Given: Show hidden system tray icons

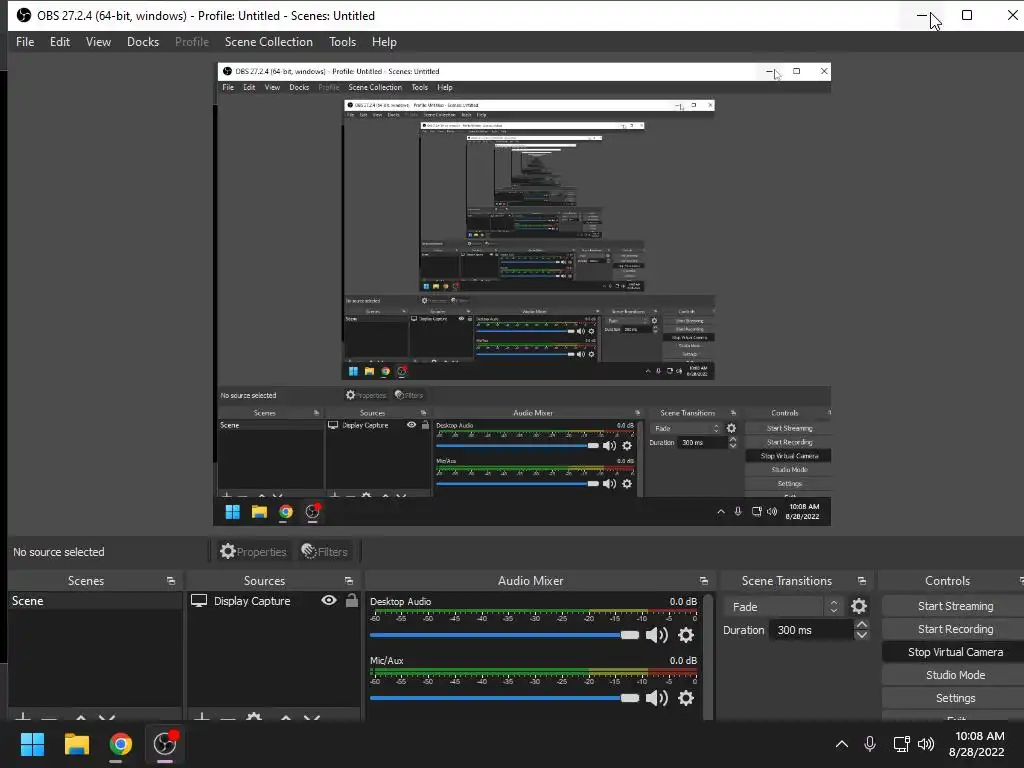Looking at the screenshot, I should pos(842,744).
